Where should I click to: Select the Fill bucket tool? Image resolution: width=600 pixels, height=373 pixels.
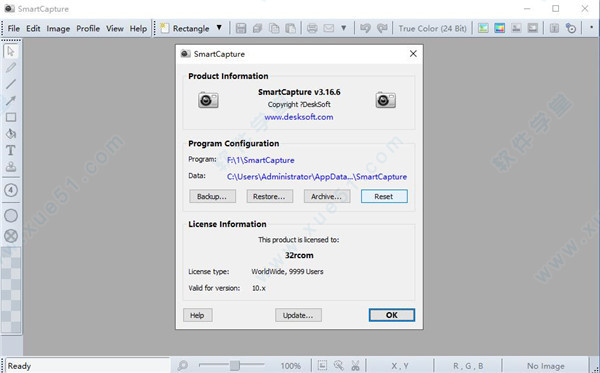(x=11, y=134)
